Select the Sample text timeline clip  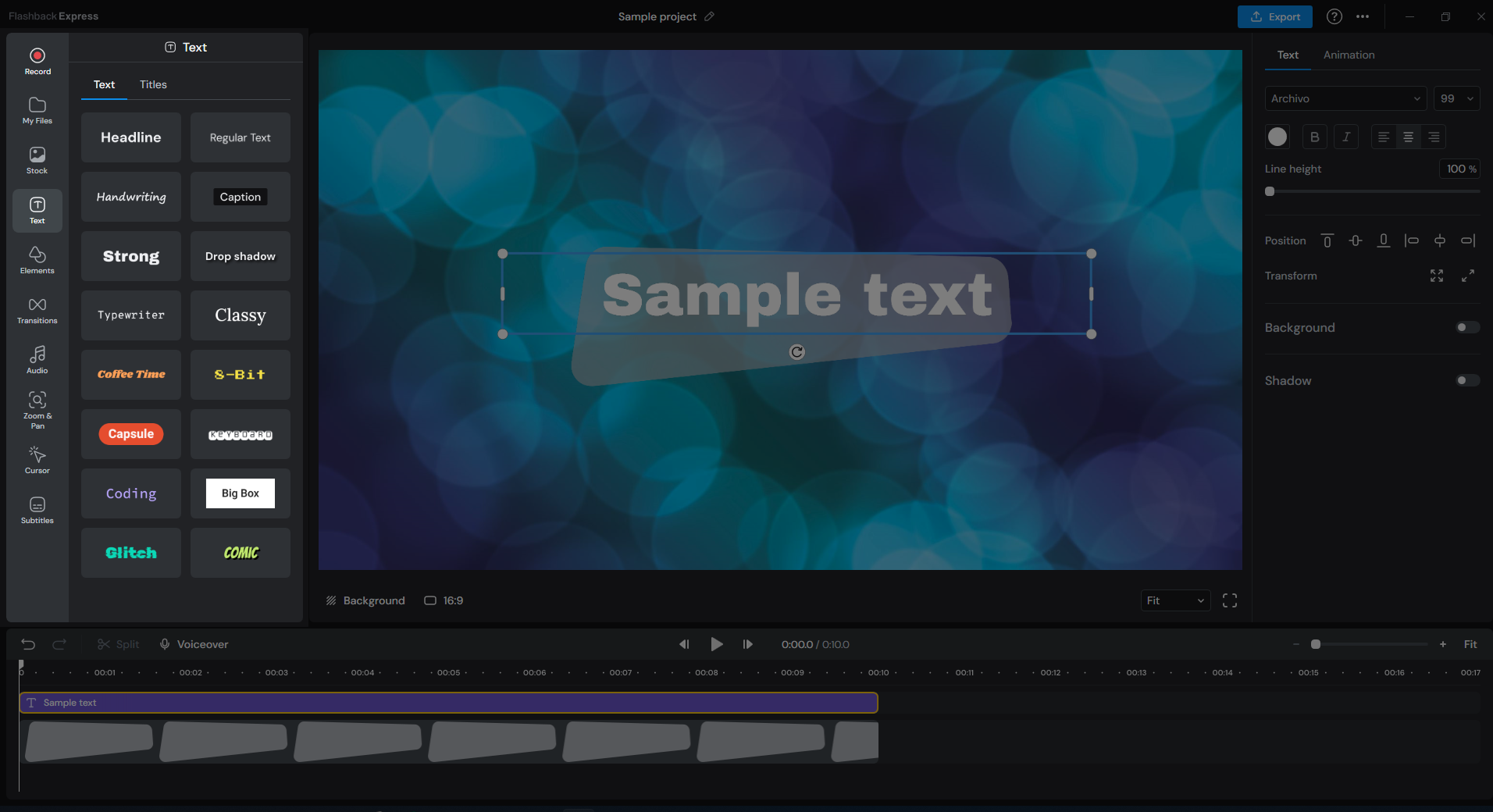click(x=448, y=703)
